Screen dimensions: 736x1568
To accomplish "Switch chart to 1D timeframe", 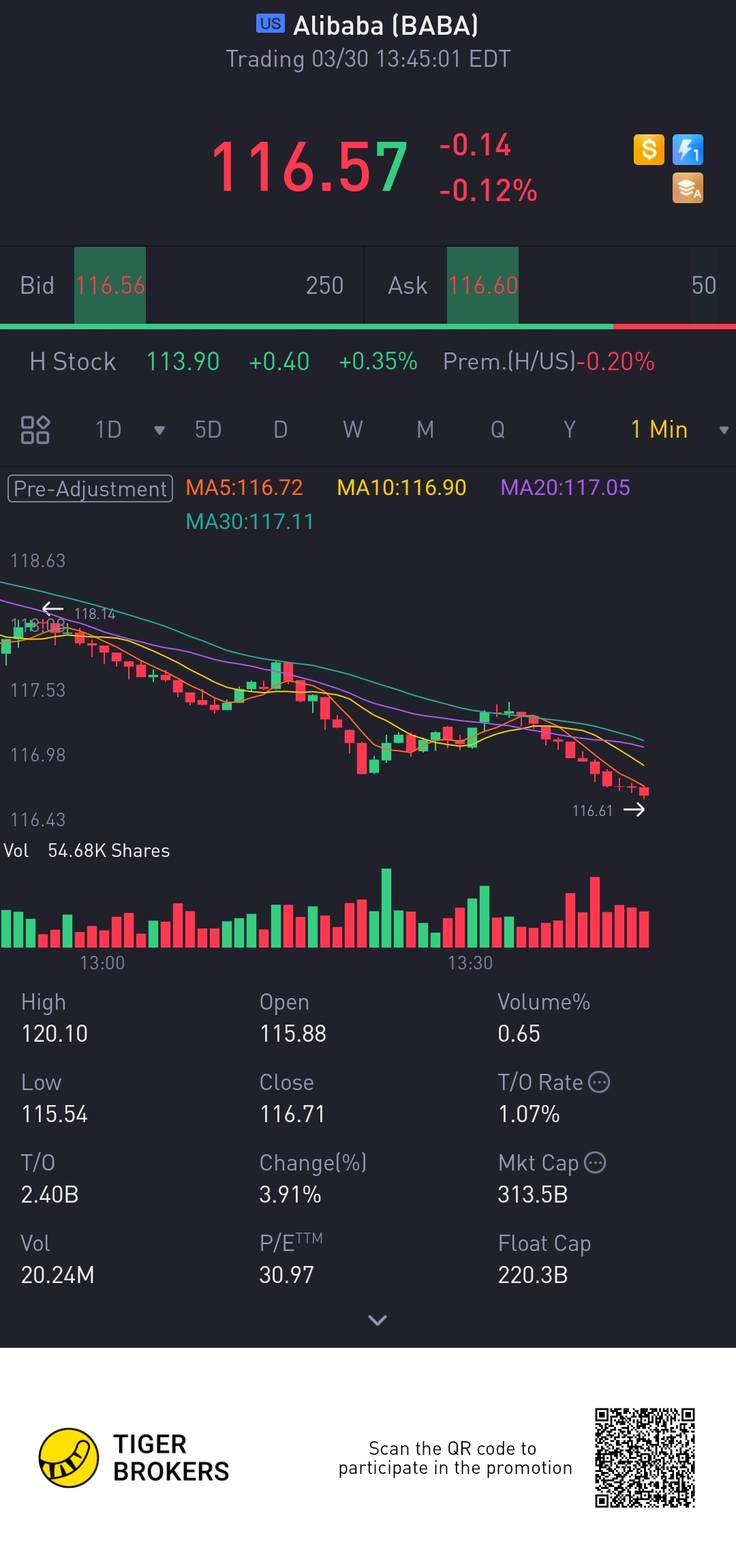I will click(x=108, y=429).
